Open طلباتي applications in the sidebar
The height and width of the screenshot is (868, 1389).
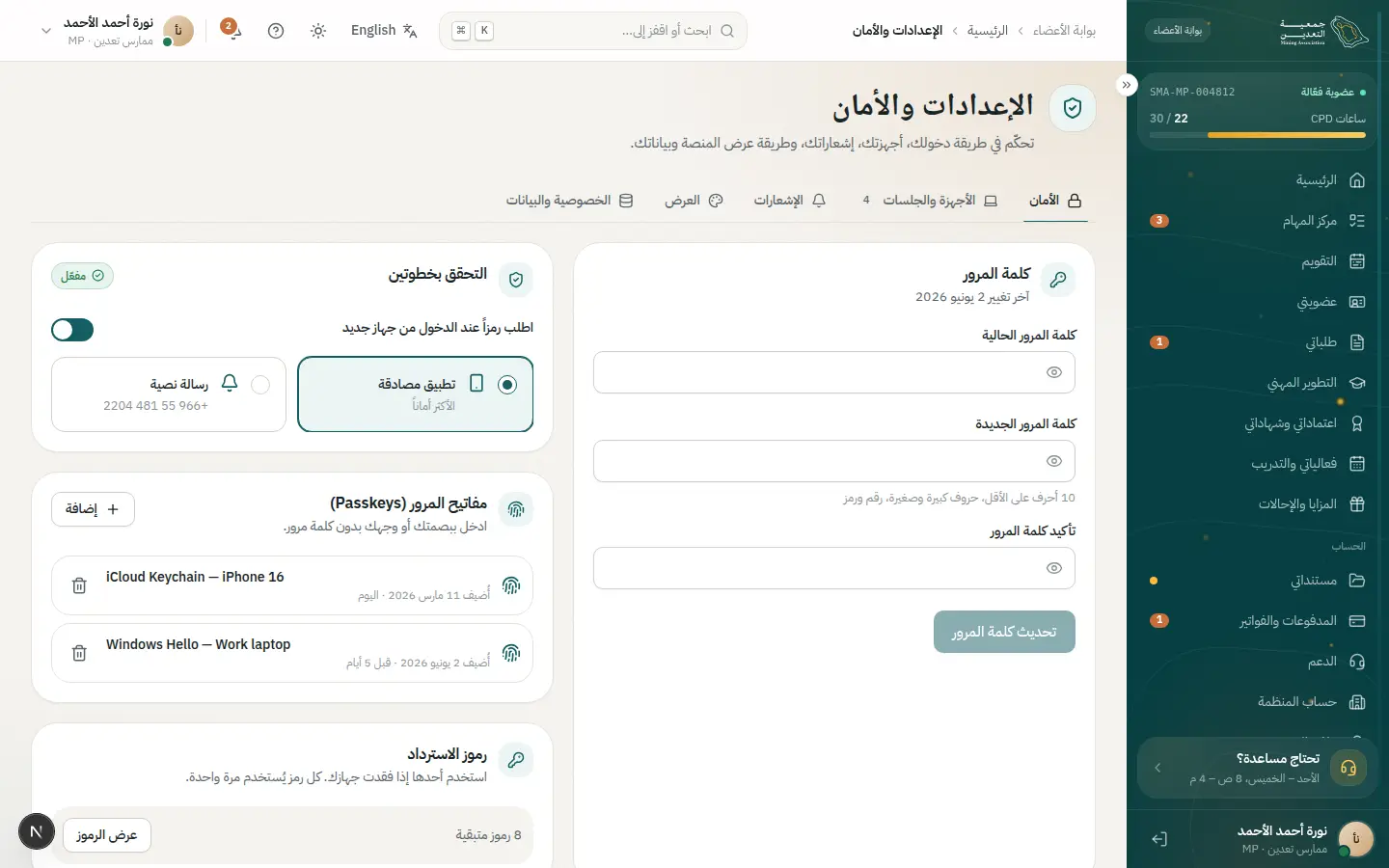coord(1258,342)
